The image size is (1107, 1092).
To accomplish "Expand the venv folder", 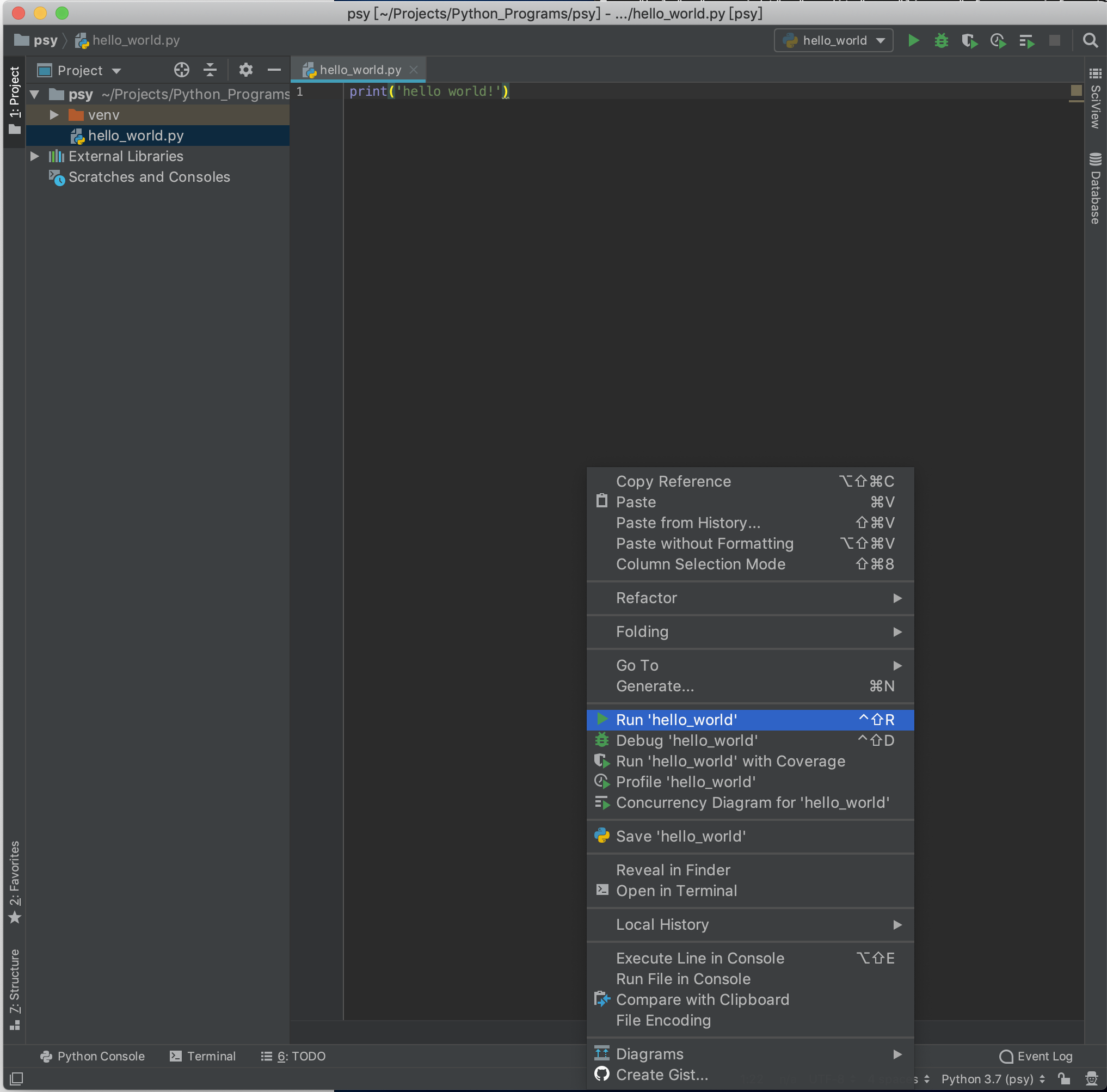I will point(54,115).
